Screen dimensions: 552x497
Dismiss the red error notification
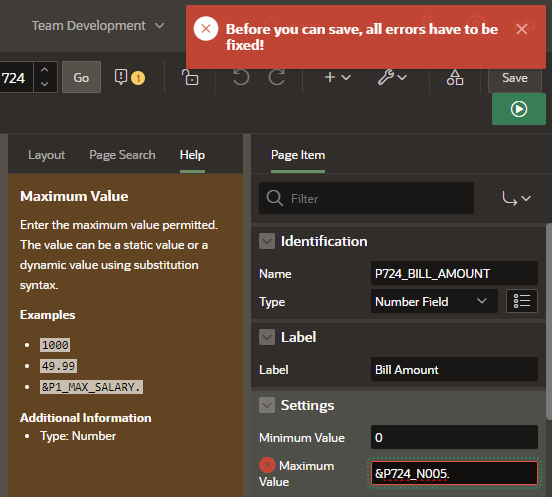pyautogui.click(x=521, y=29)
